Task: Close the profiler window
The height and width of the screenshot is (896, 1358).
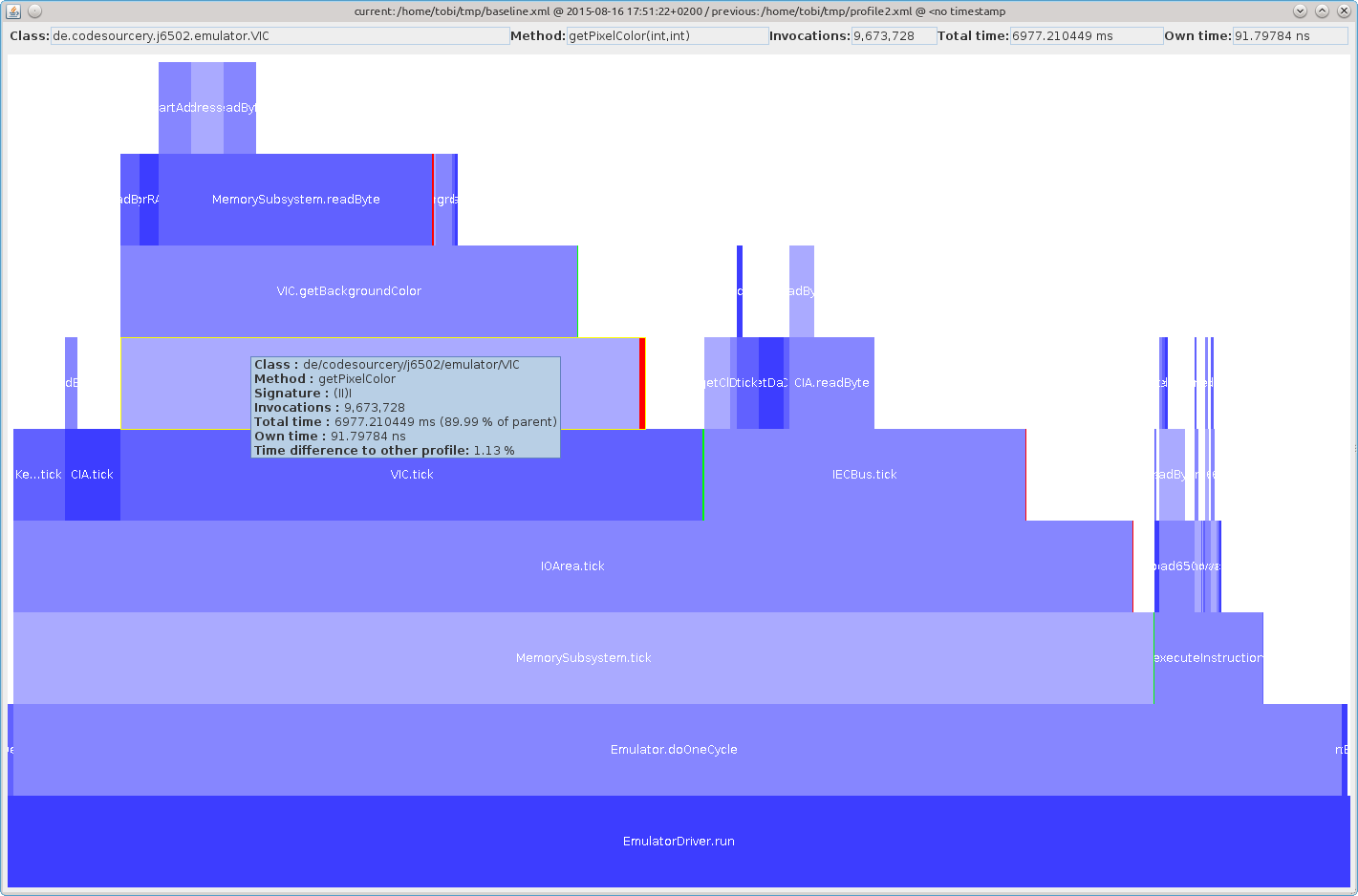Action: (1344, 11)
